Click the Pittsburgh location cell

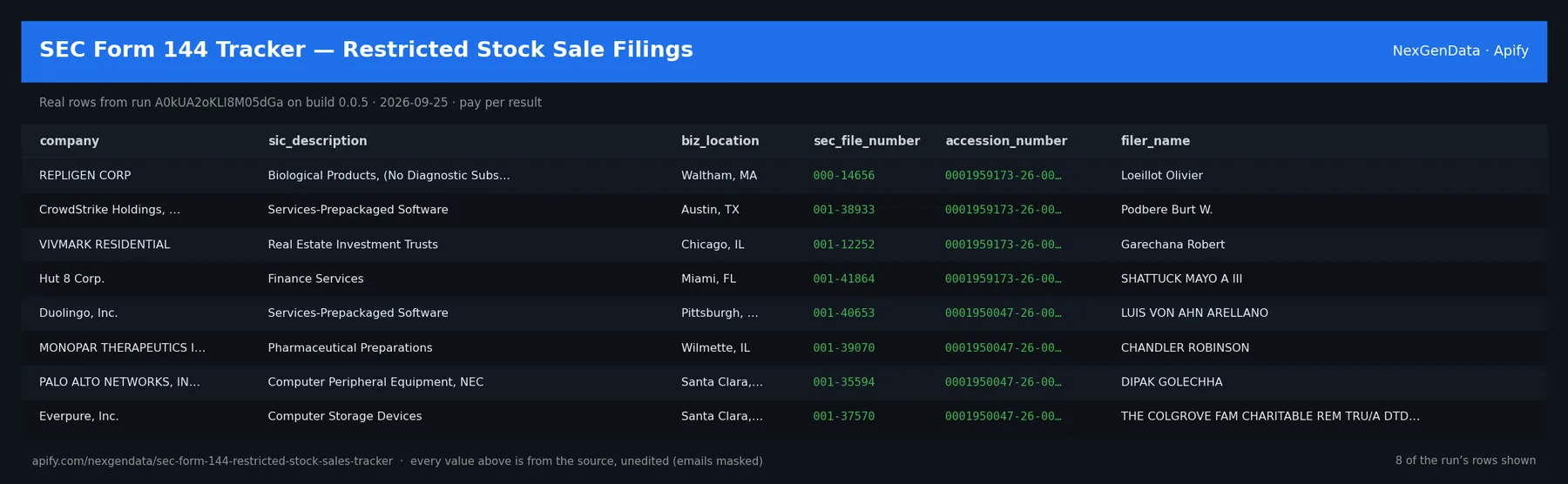720,313
